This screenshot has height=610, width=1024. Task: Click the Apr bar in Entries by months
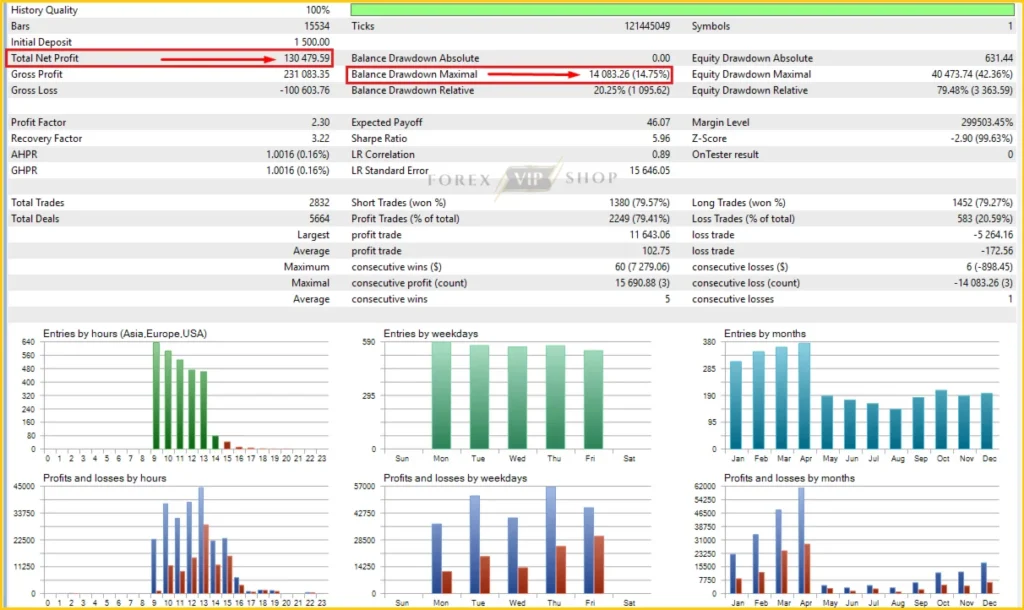coord(804,396)
